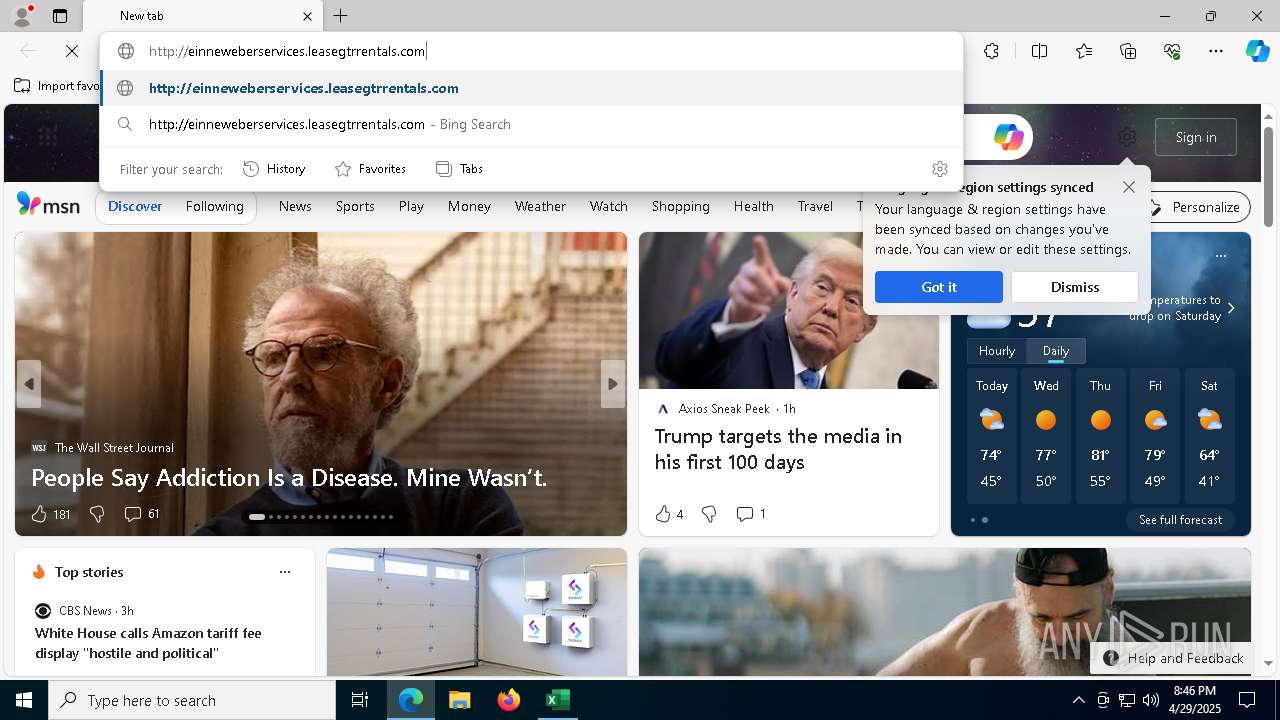
Task: Select the Following feed tab
Action: 215,207
